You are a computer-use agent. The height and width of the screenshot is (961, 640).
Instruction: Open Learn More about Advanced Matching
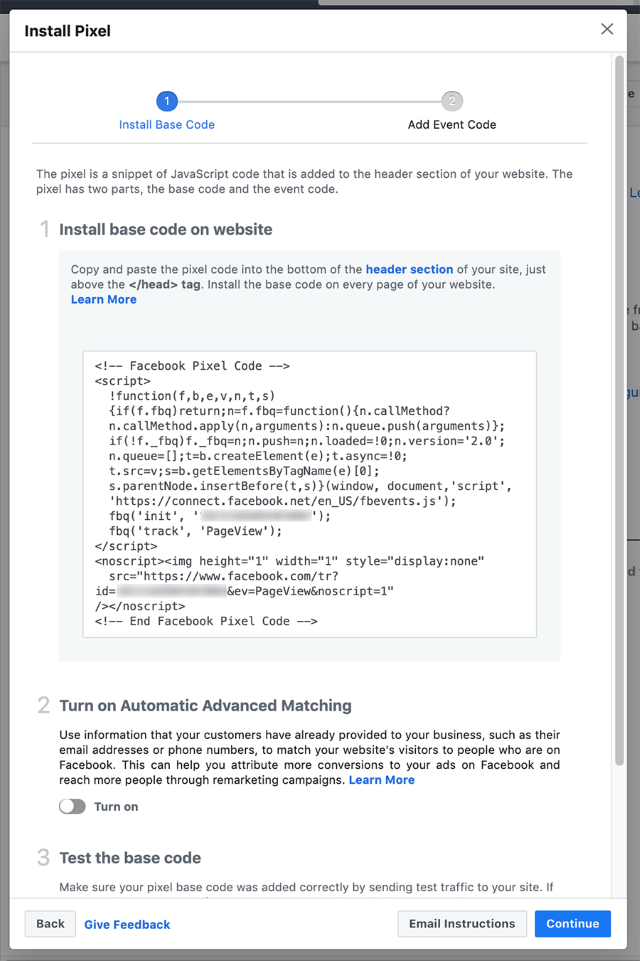[x=382, y=780]
